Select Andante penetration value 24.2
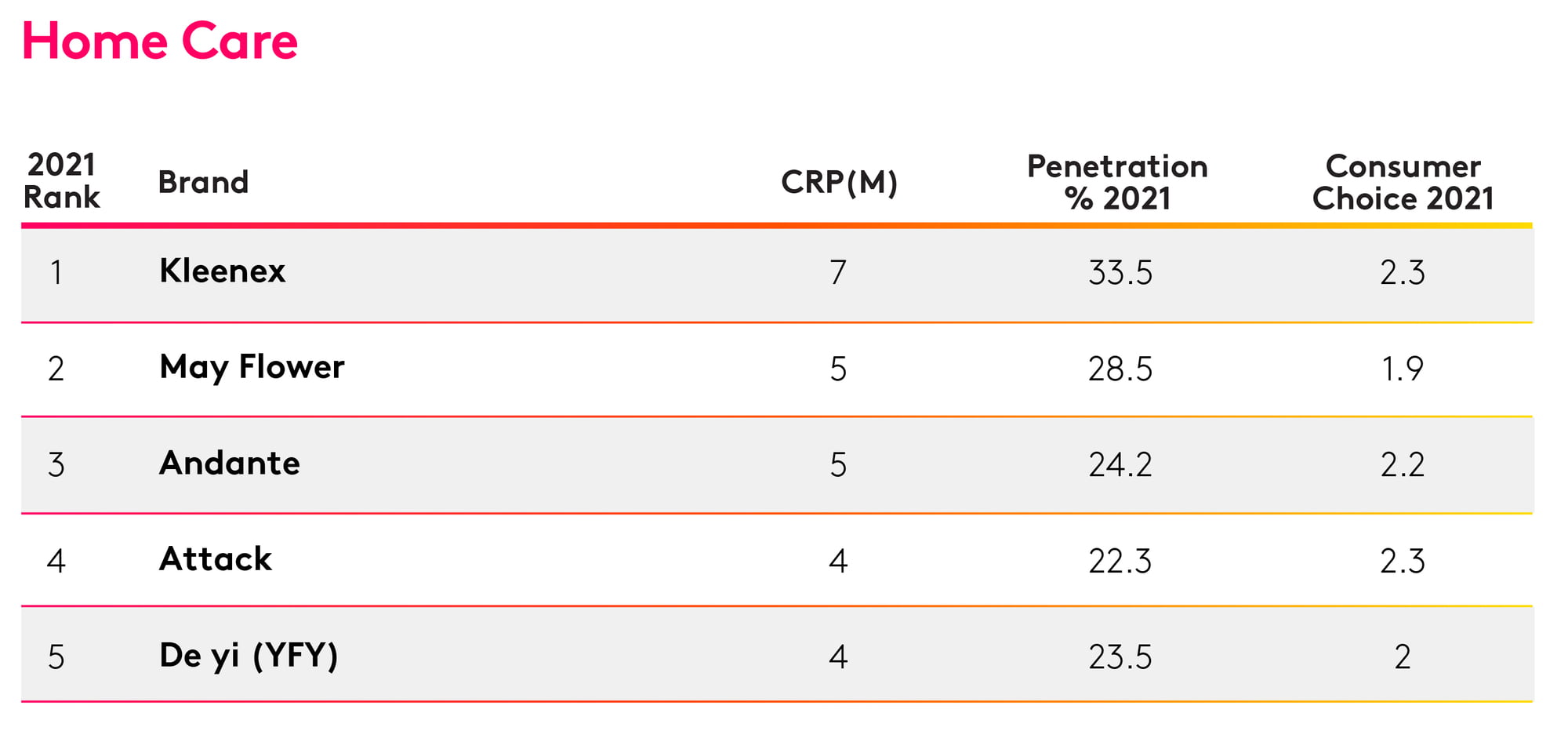Viewport: 1568px width, 731px height. (x=1120, y=465)
